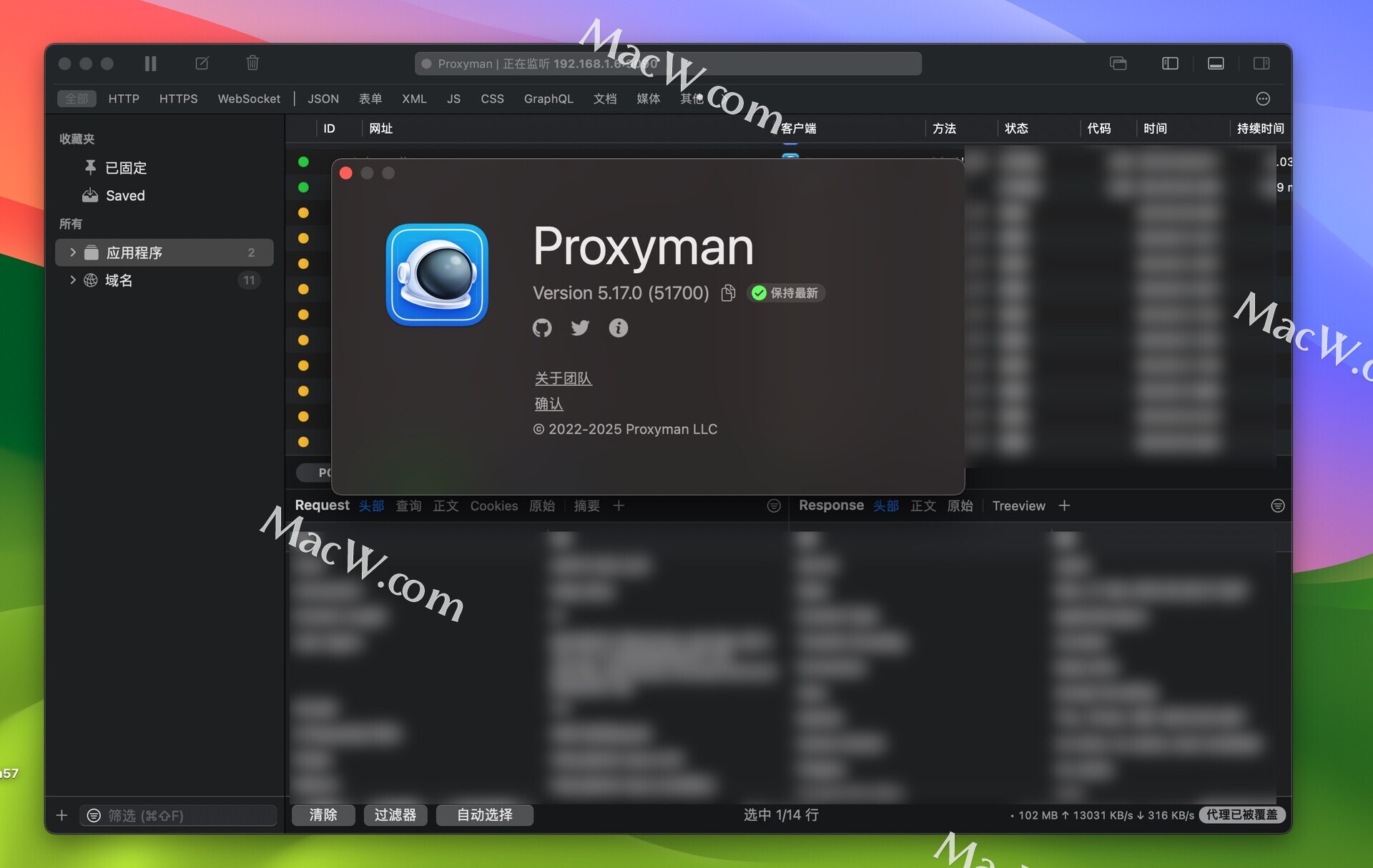Viewport: 1373px width, 868px height.
Task: Filter by HTTPS protocol
Action: [178, 99]
